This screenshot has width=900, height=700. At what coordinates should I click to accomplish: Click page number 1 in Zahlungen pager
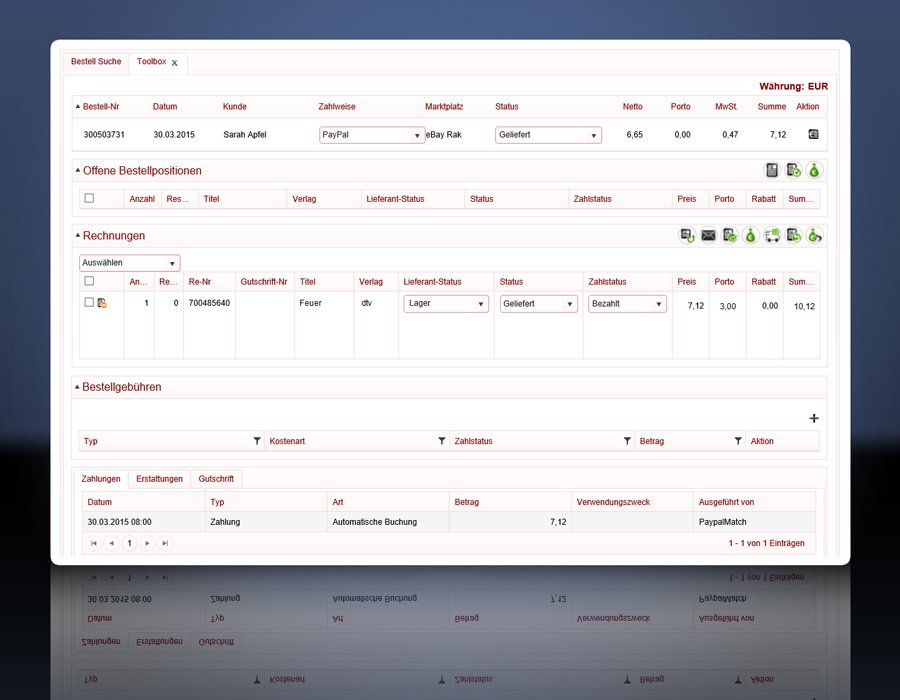(130, 543)
